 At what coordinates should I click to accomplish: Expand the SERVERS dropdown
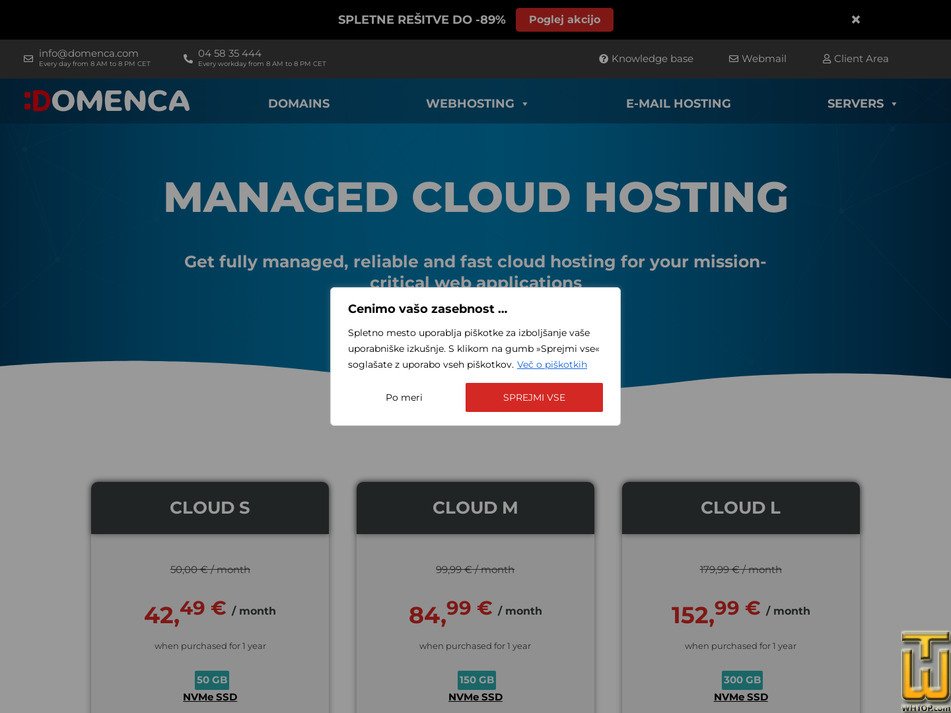855,103
